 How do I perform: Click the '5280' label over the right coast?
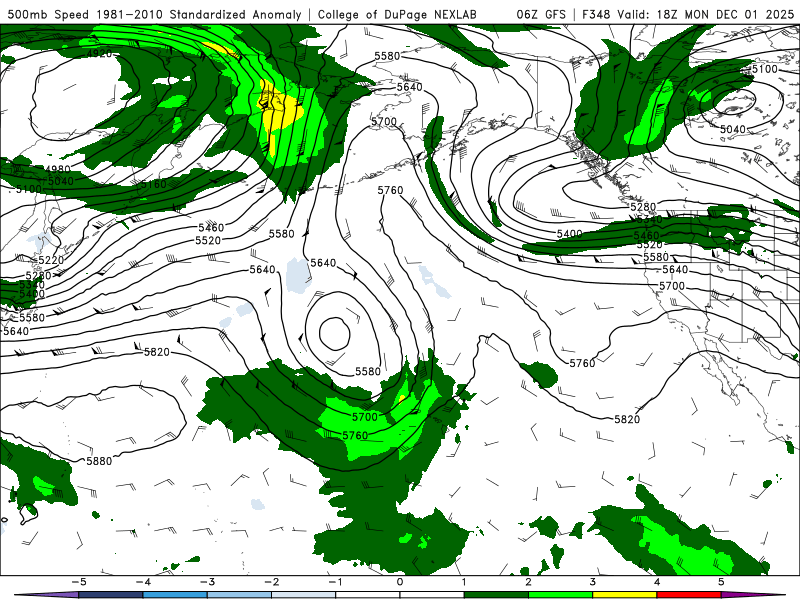pyautogui.click(x=643, y=207)
